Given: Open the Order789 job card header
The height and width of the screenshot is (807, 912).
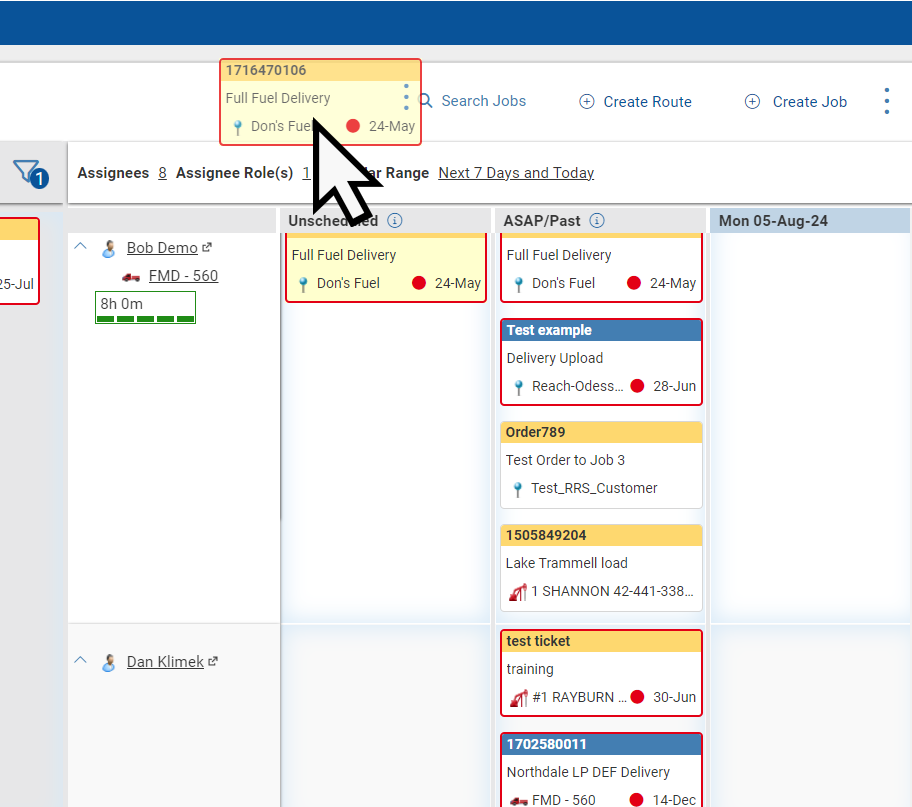Looking at the screenshot, I should [x=601, y=432].
